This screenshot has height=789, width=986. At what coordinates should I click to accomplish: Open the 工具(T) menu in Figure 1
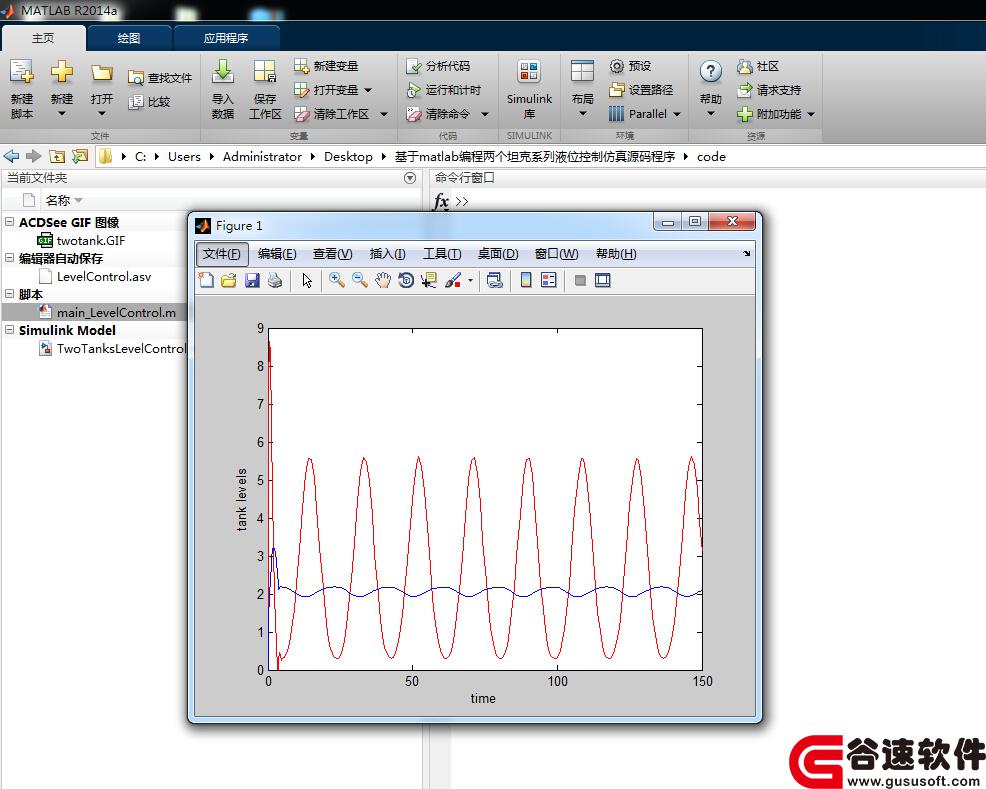[x=442, y=254]
